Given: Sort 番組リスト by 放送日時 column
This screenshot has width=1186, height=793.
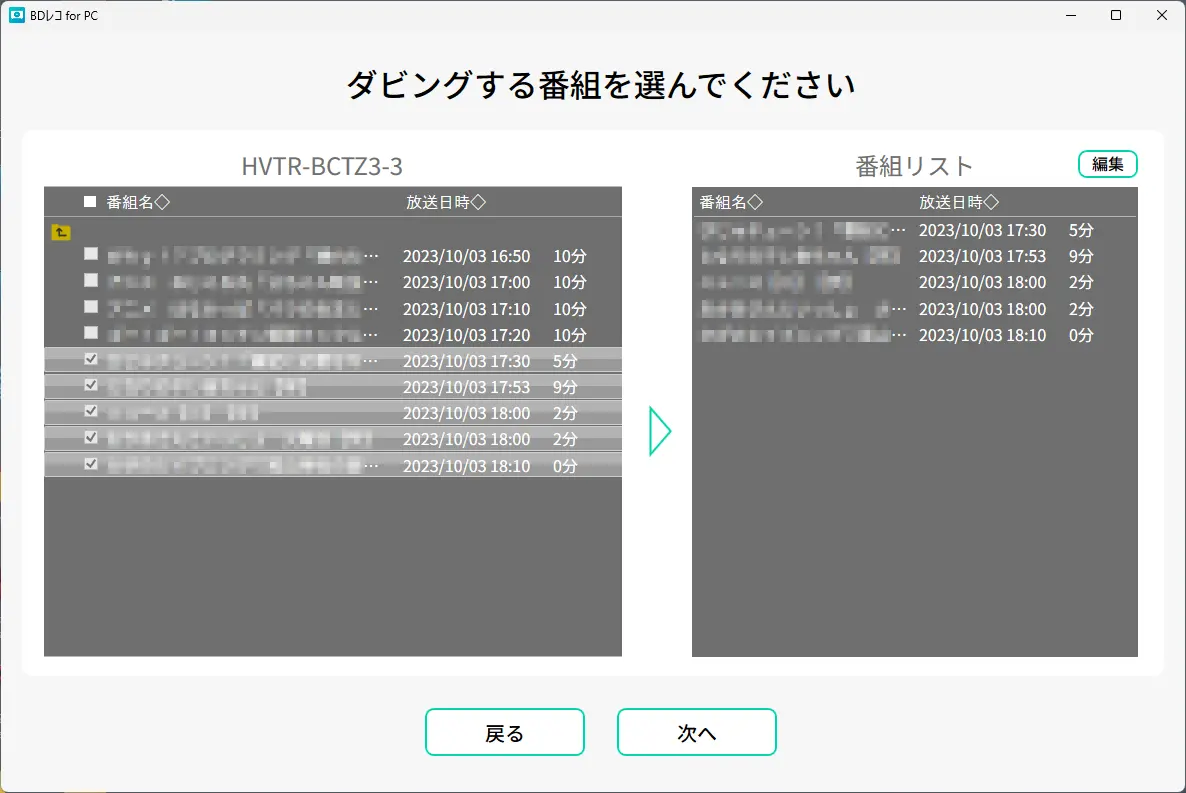Looking at the screenshot, I should coord(959,203).
